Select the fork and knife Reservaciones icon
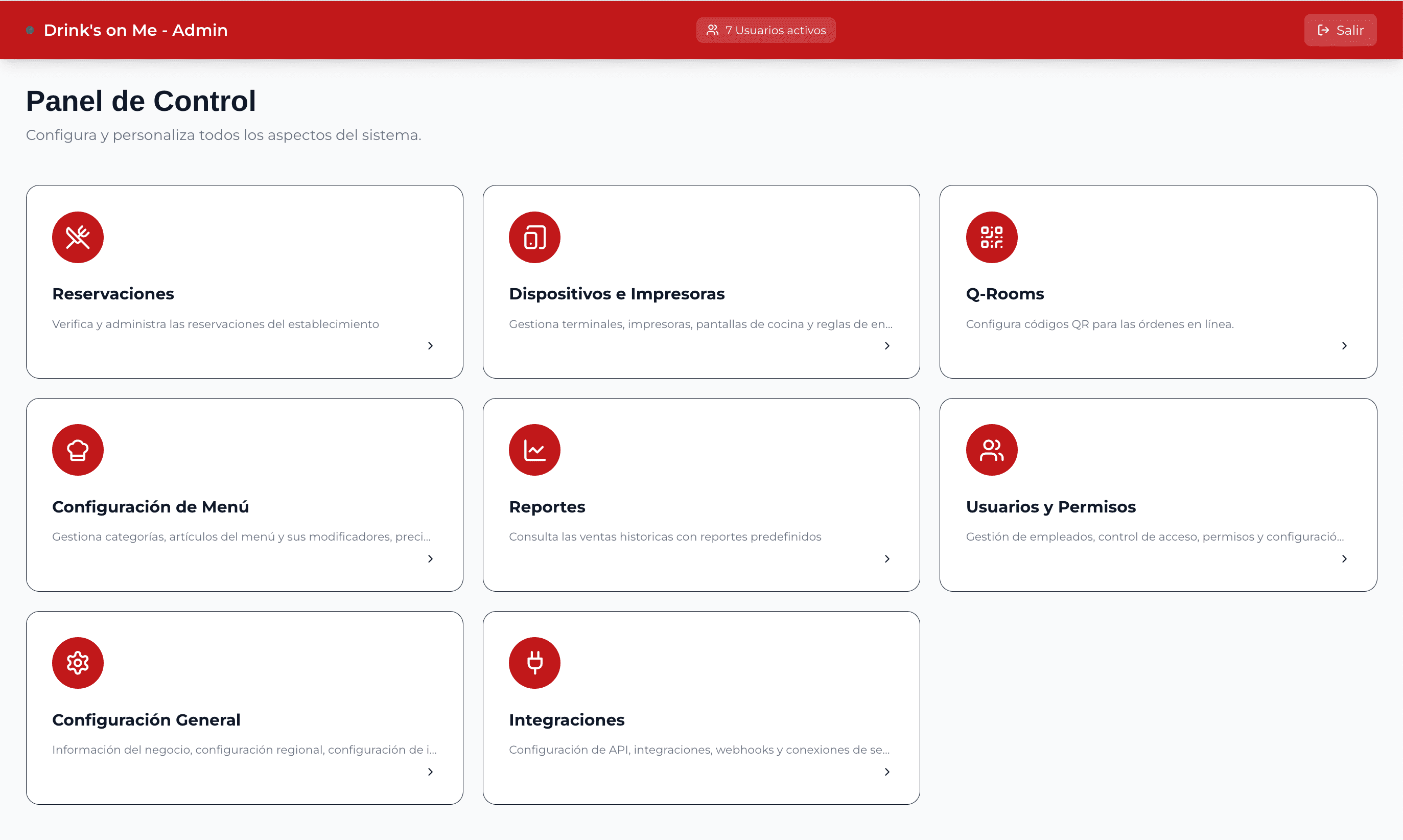Image resolution: width=1403 pixels, height=840 pixels. pos(78,237)
